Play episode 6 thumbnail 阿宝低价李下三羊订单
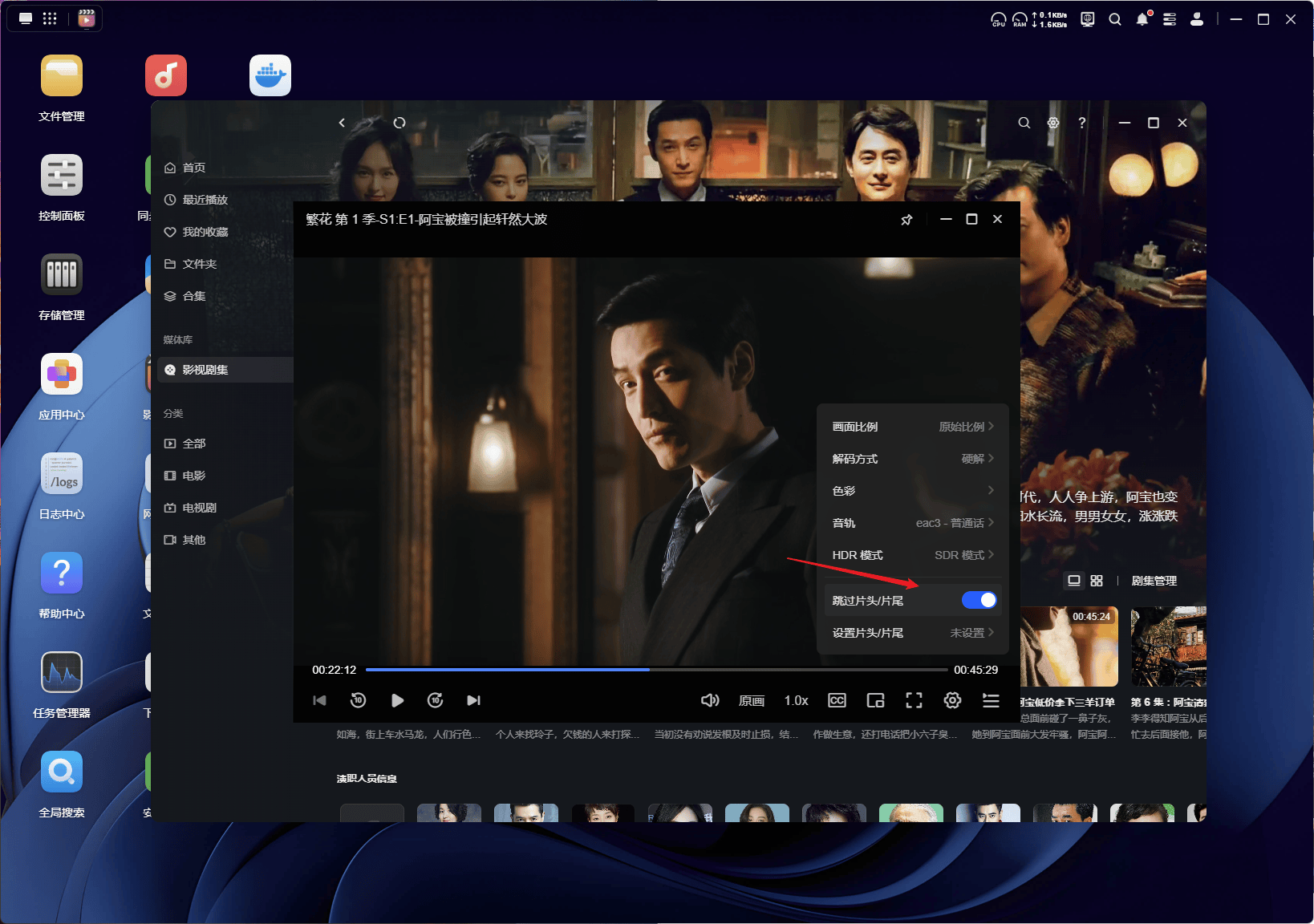 tap(1068, 646)
